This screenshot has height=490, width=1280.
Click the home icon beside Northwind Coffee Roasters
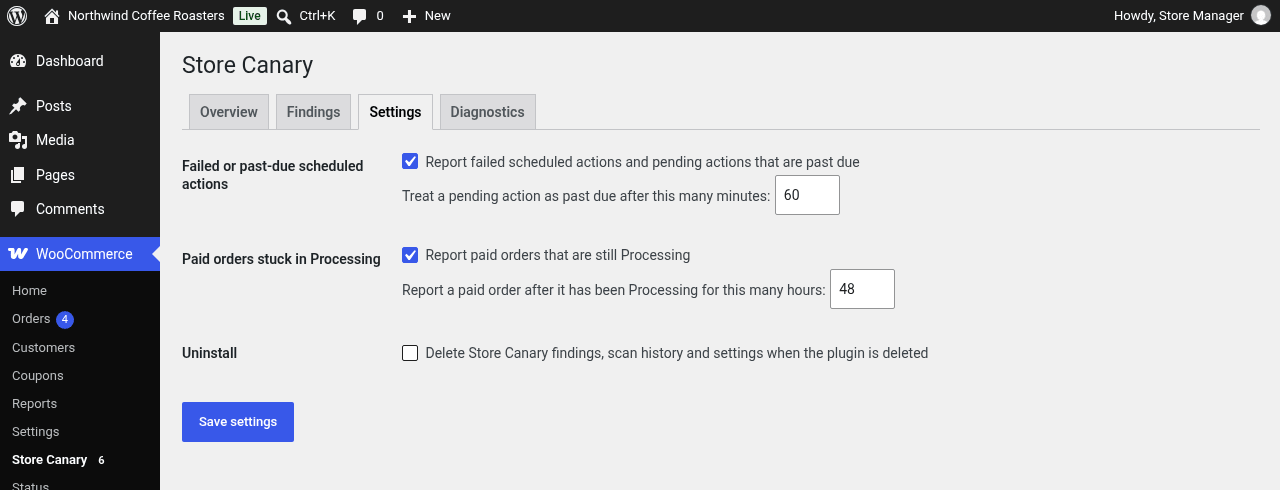pos(52,16)
